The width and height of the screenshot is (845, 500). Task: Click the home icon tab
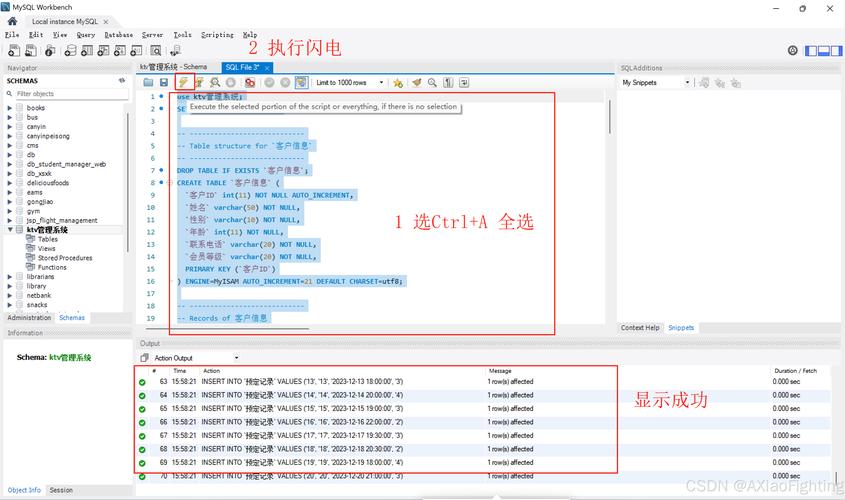coord(13,21)
